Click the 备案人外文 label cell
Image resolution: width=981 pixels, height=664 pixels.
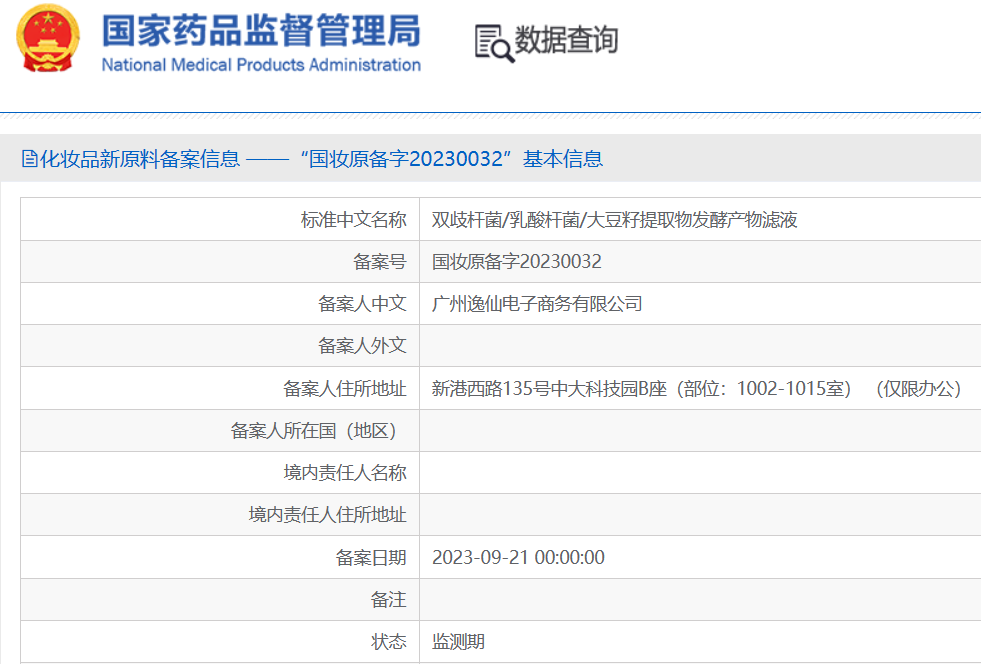point(220,345)
